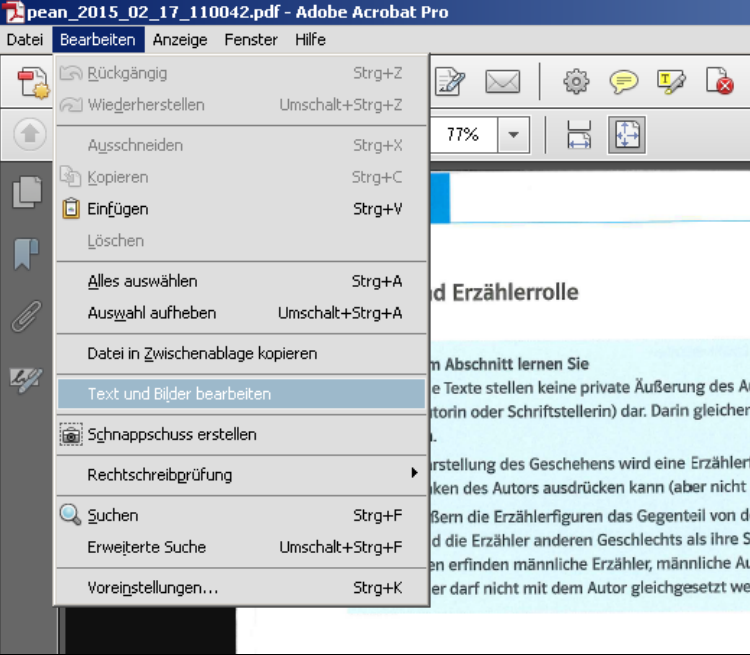This screenshot has height=655, width=750.
Task: Open the Bookmarks panel
Action: 27,254
